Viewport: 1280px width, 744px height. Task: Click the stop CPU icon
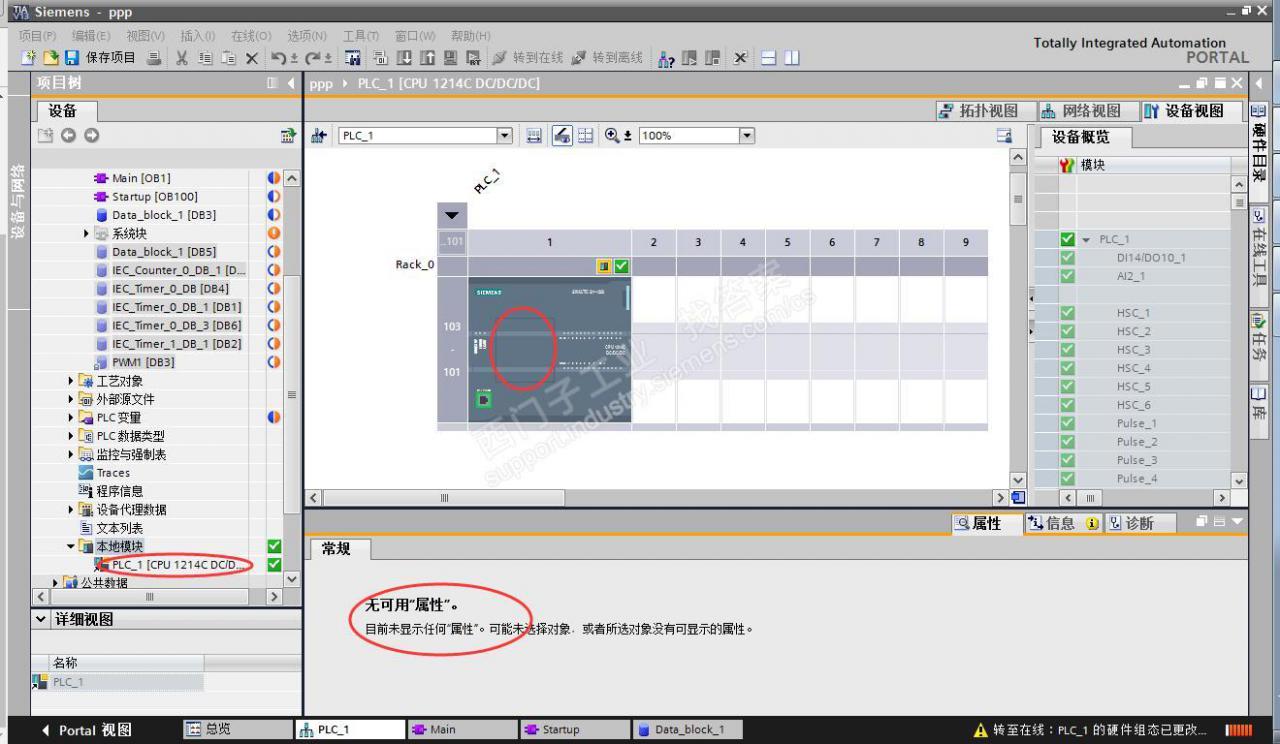tap(712, 58)
